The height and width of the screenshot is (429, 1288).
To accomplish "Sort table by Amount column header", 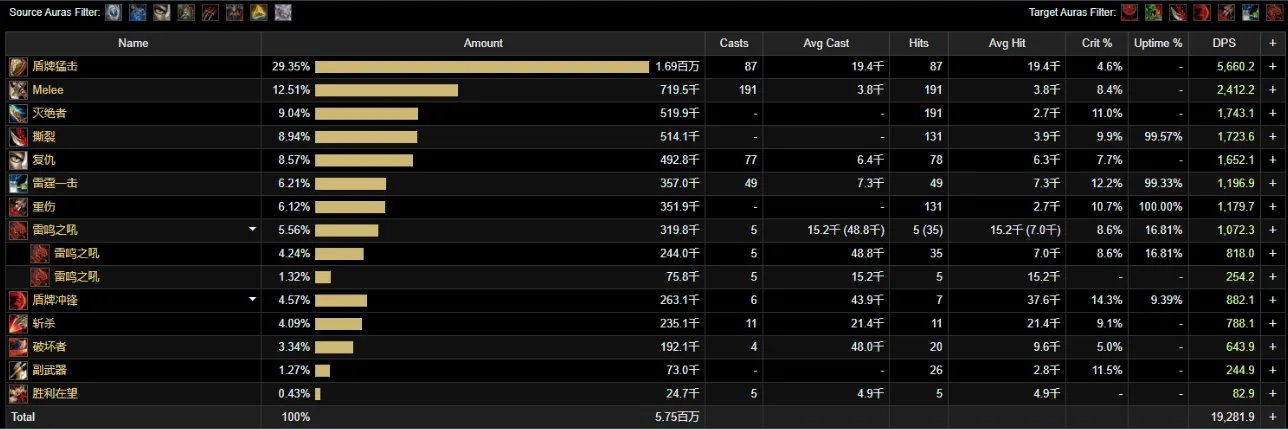I will (x=483, y=43).
